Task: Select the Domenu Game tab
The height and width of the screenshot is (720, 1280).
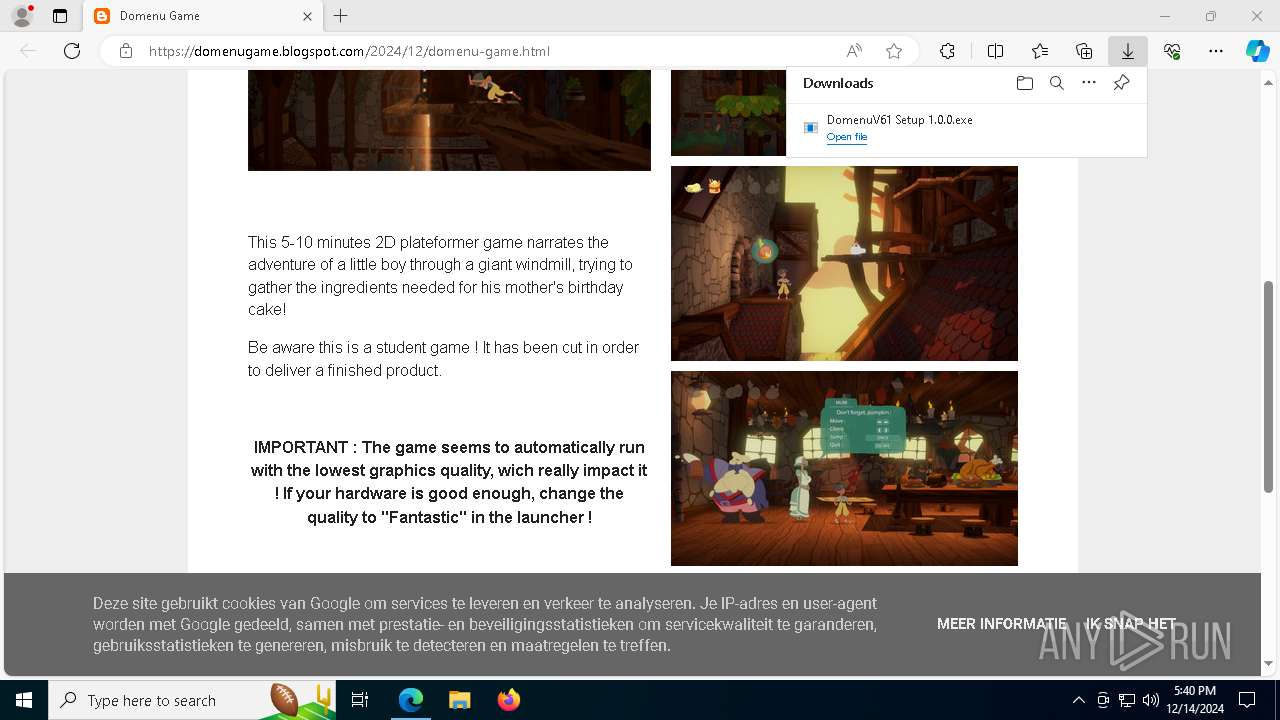Action: point(203,16)
